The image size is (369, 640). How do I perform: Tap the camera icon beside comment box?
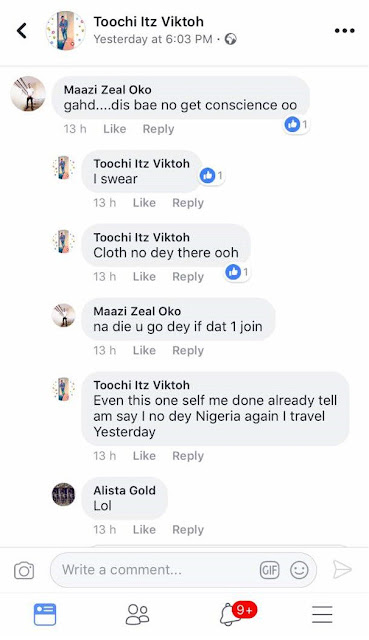click(x=24, y=570)
